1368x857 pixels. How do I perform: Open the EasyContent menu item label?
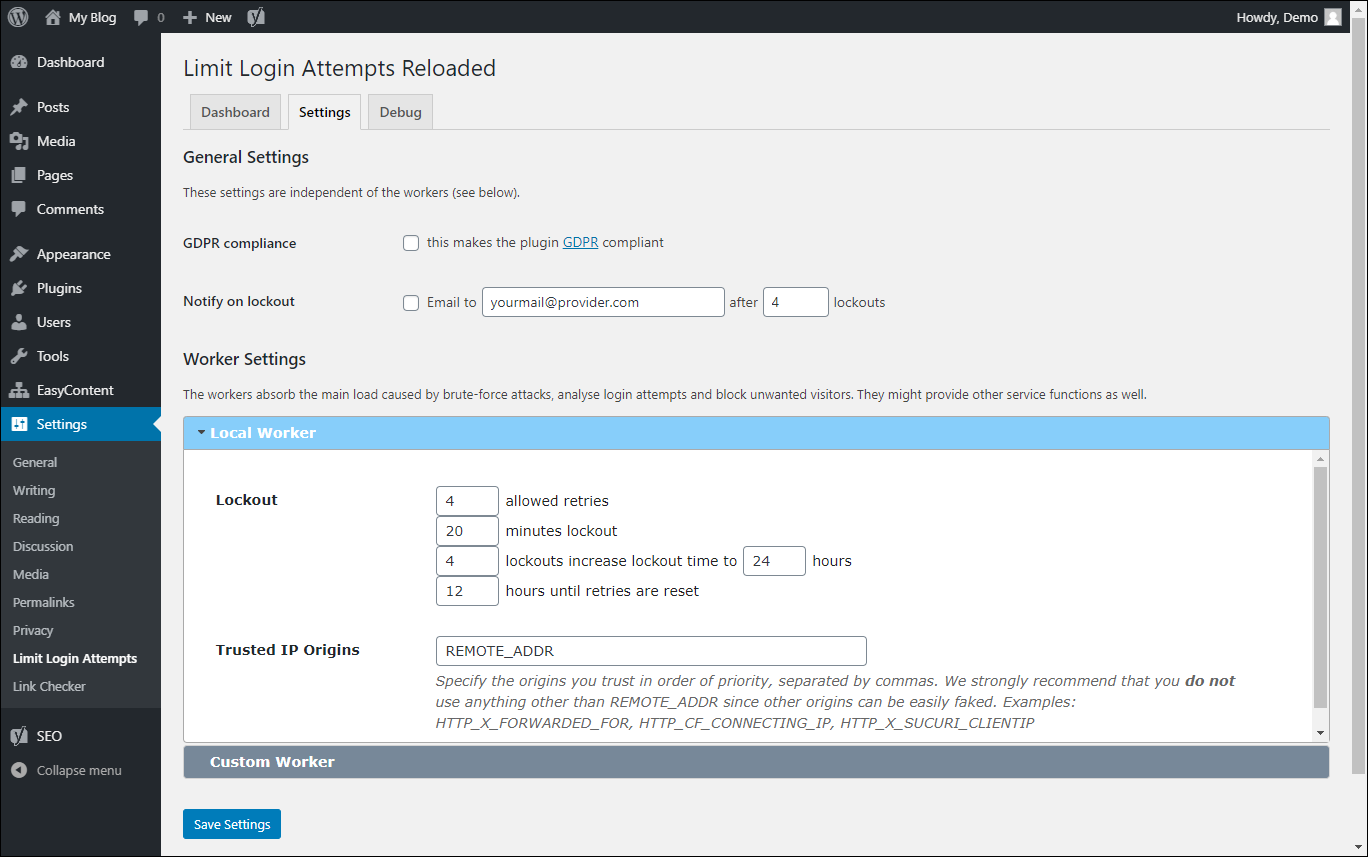coord(75,390)
